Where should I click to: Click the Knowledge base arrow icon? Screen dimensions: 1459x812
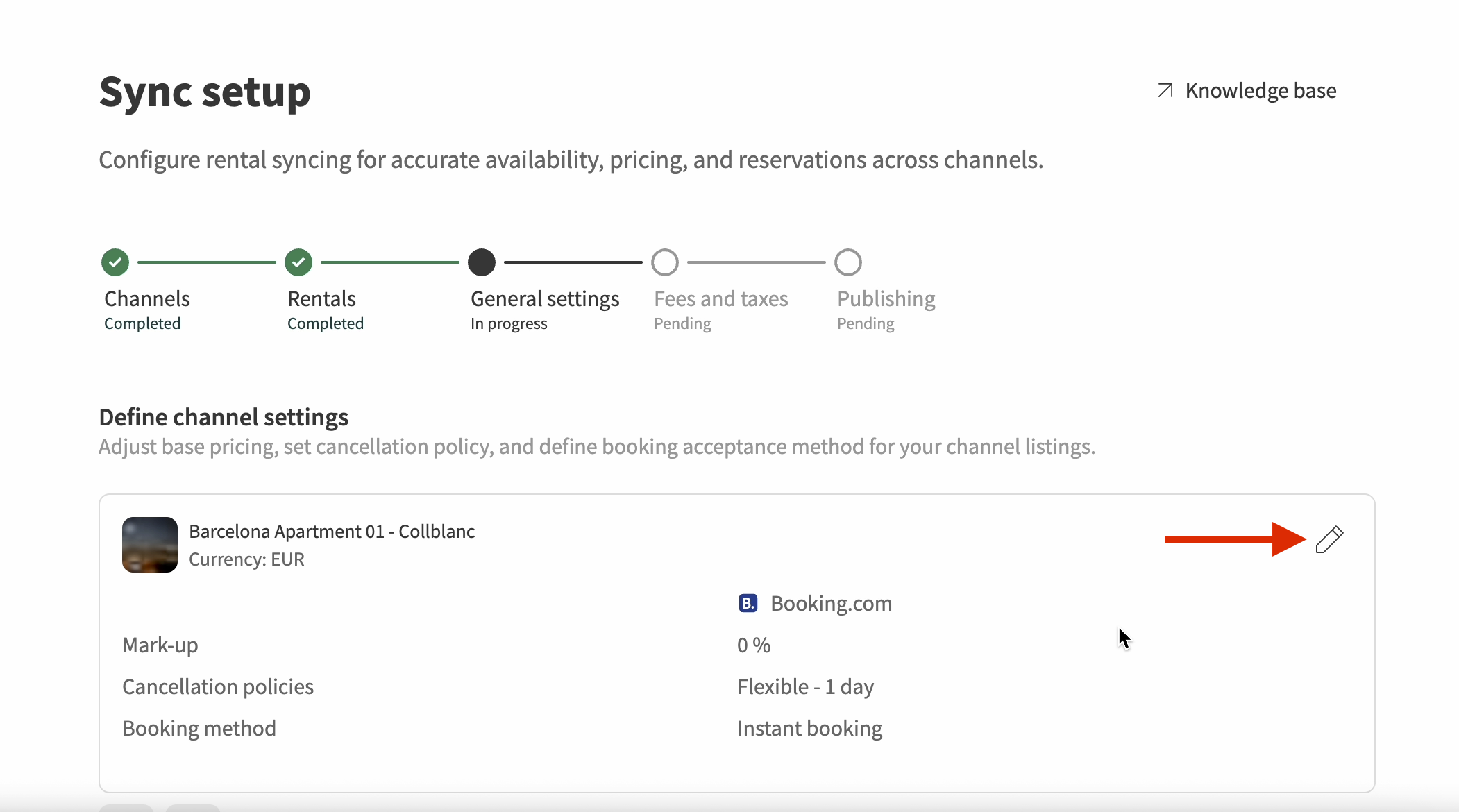[1165, 91]
